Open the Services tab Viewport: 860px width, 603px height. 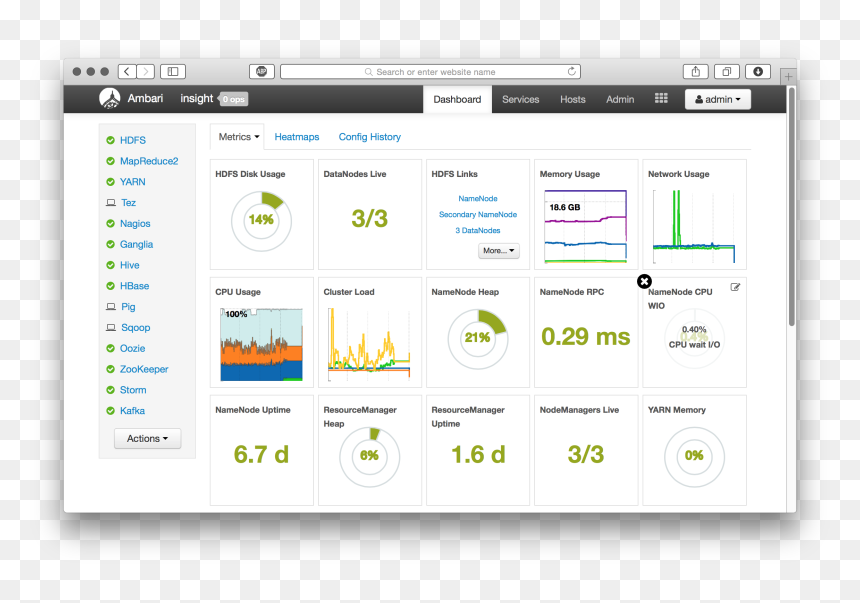point(520,99)
